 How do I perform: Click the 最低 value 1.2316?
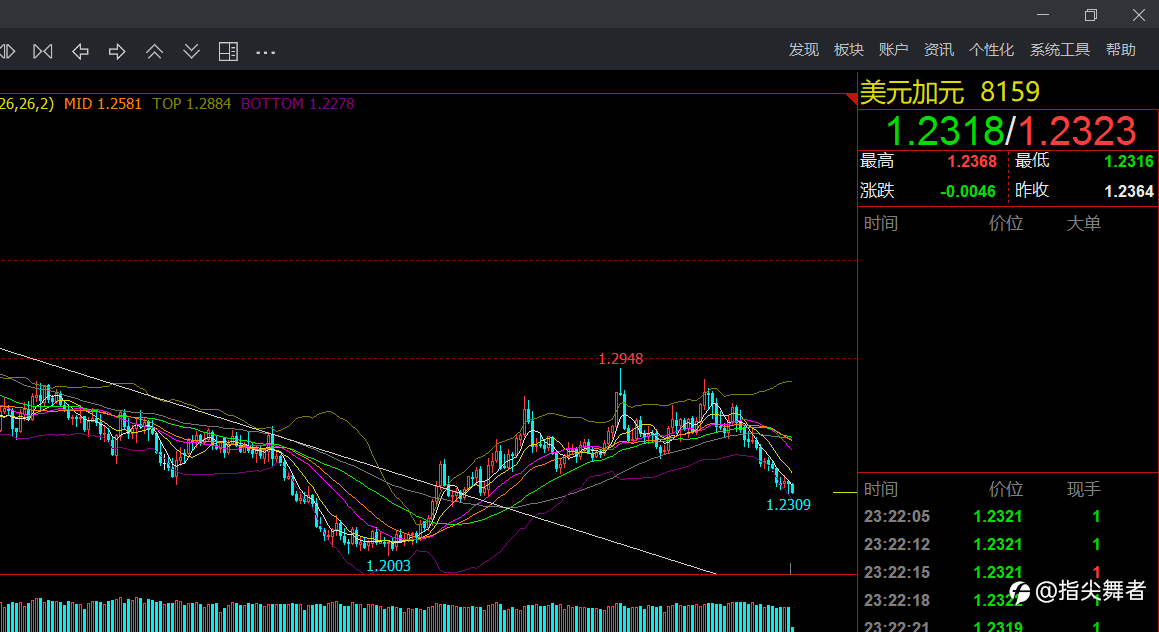click(x=1129, y=161)
